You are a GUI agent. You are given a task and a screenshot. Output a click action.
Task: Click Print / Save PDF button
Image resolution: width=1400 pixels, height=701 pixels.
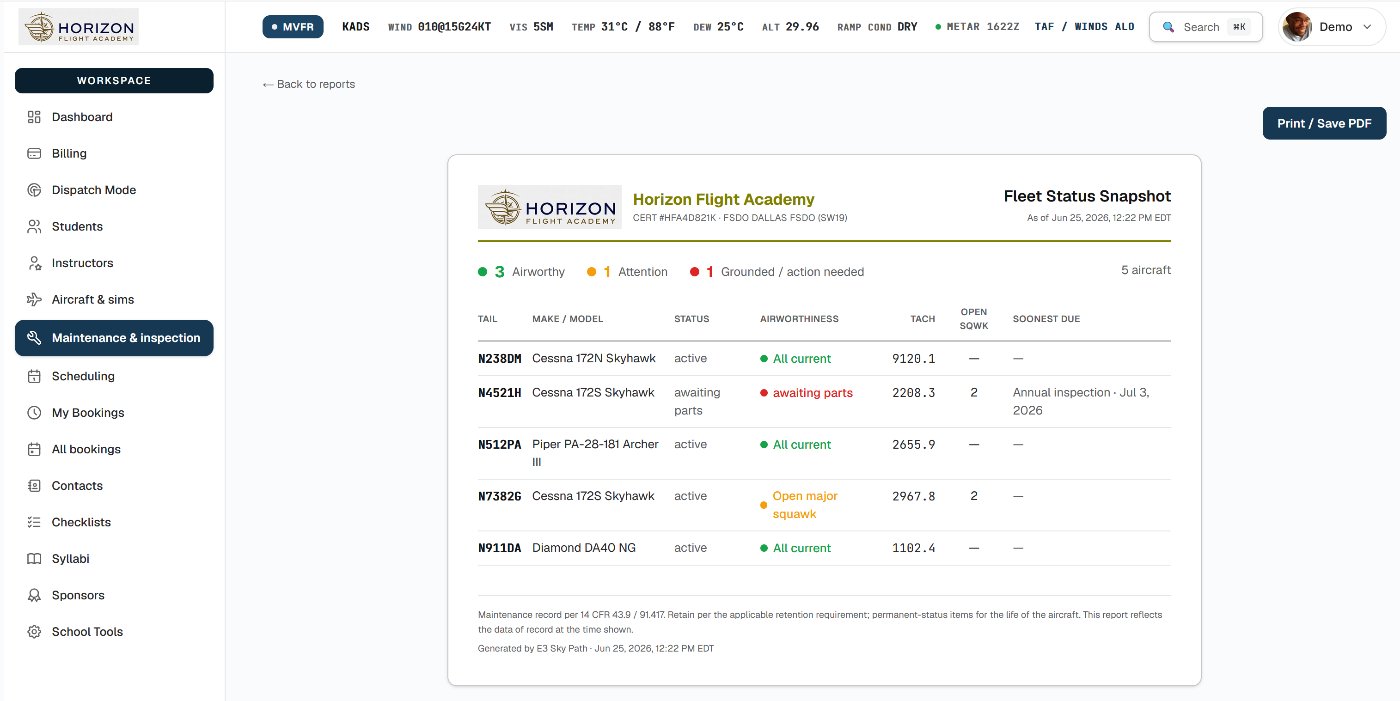pos(1324,123)
